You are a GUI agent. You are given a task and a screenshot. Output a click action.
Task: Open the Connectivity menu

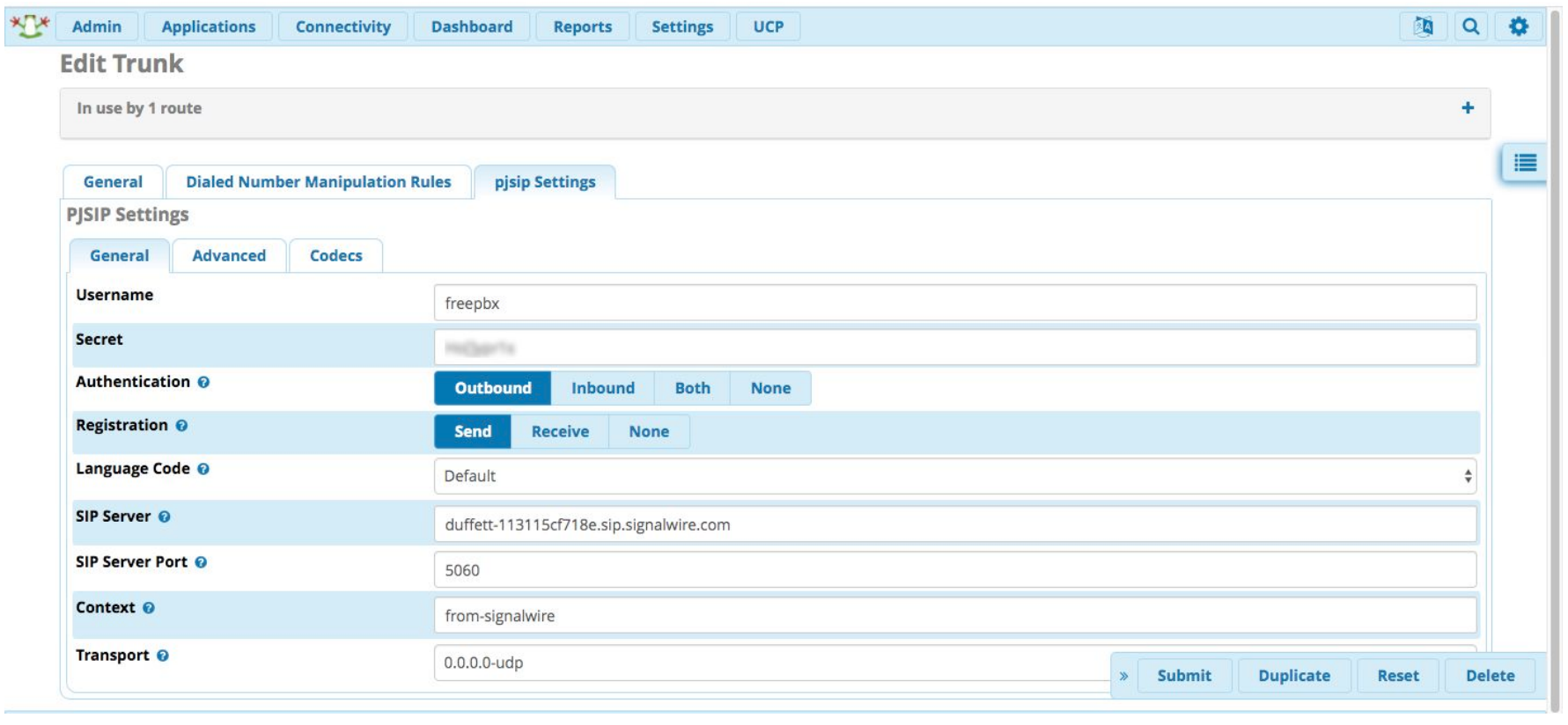tap(342, 26)
